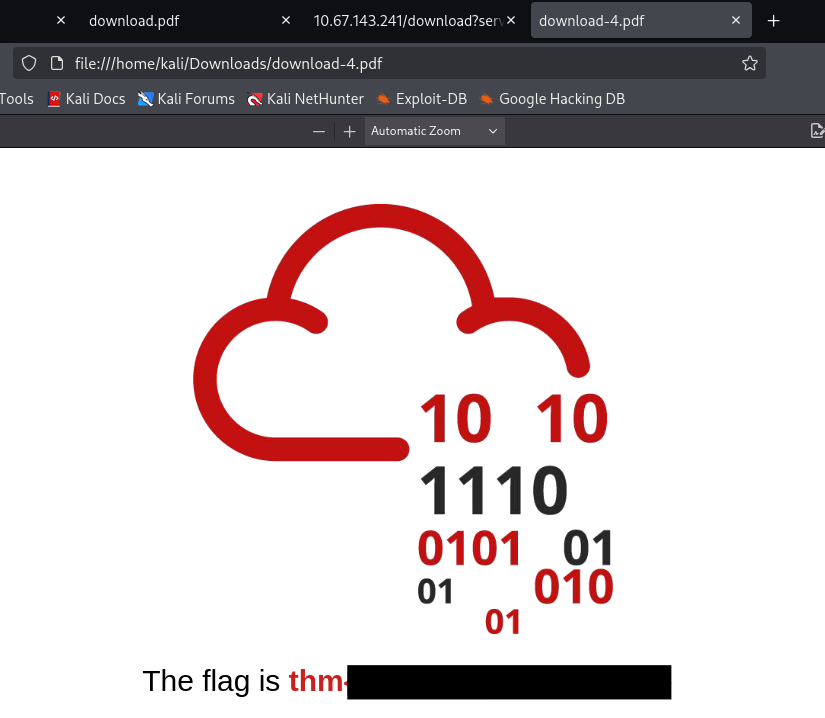
Task: Open the Kali Forums bookmark
Action: [186, 99]
